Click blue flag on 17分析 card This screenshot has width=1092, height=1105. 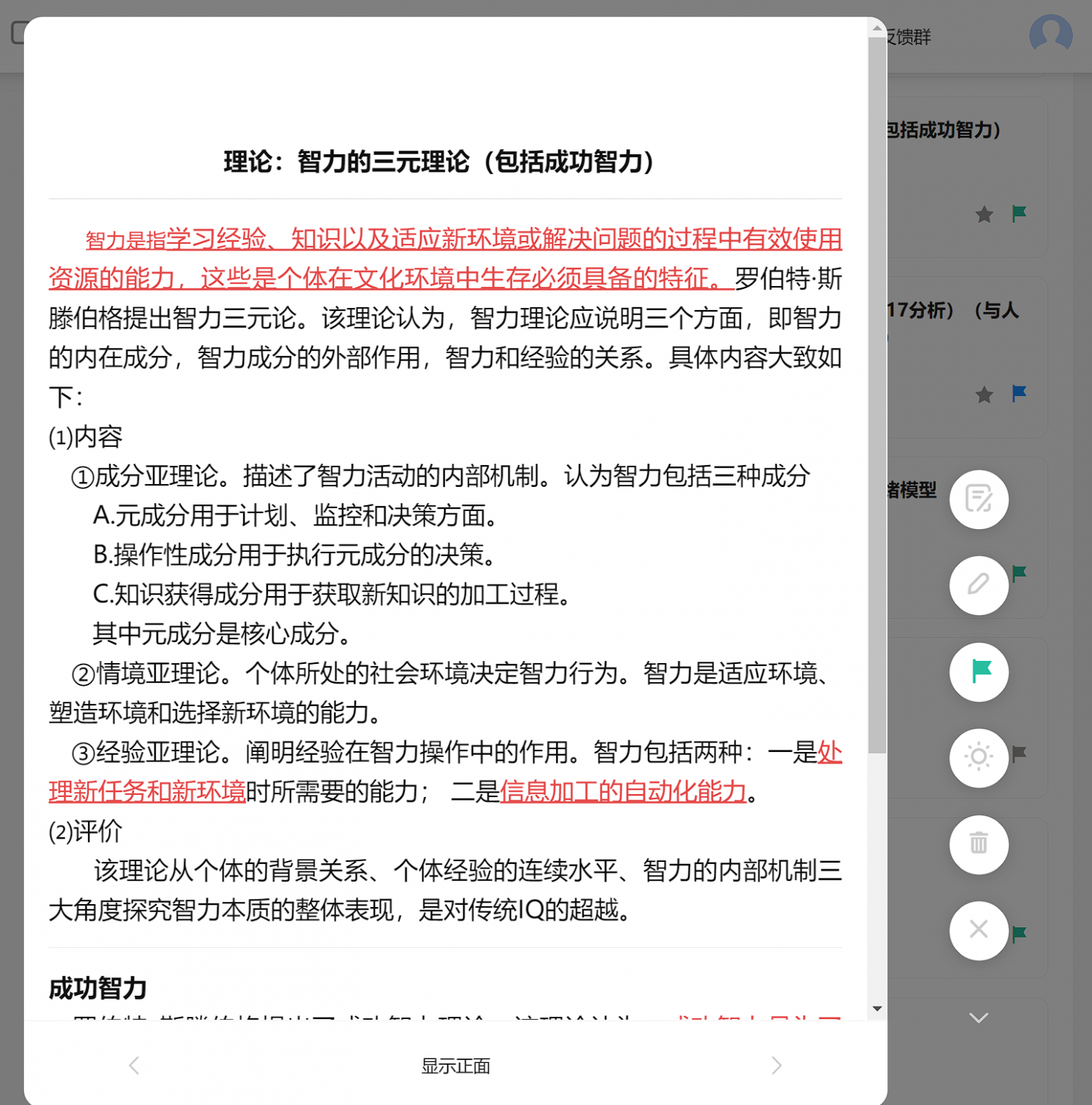click(1019, 394)
